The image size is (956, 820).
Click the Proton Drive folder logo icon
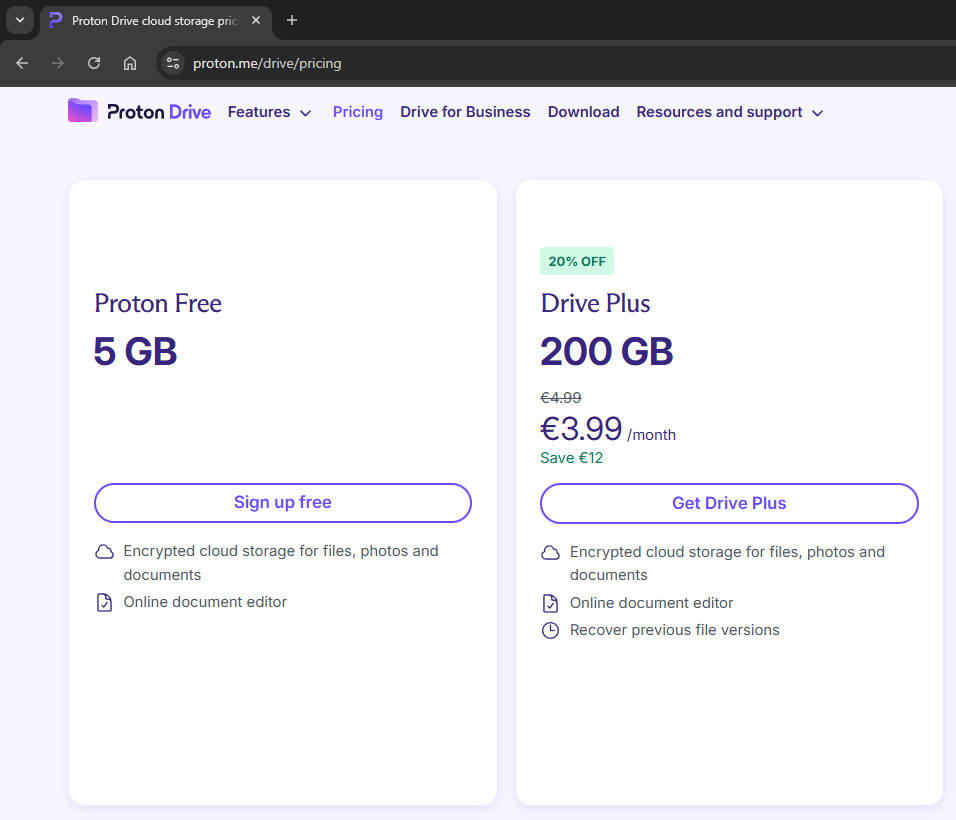coord(83,111)
